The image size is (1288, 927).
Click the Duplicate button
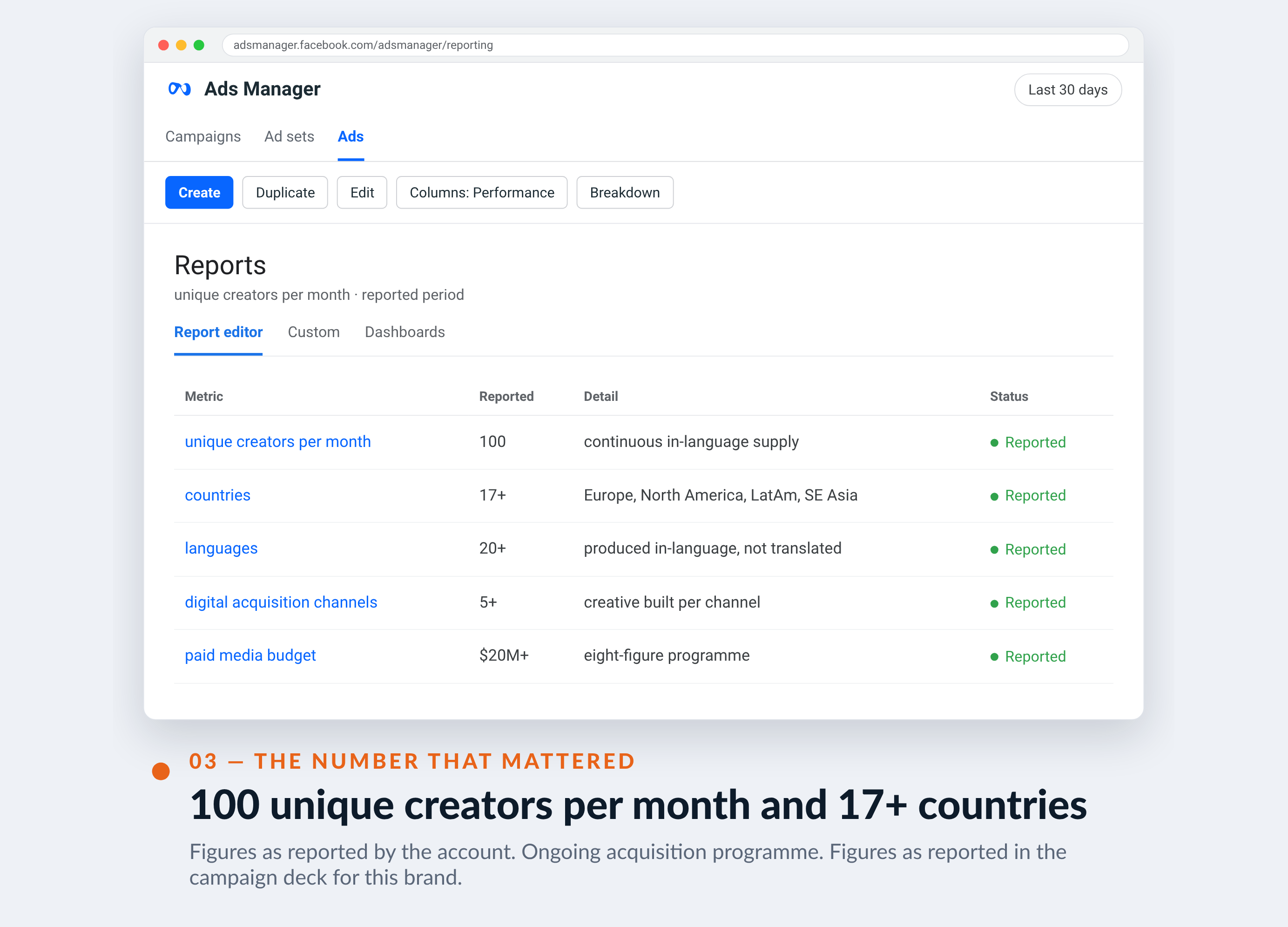click(285, 193)
